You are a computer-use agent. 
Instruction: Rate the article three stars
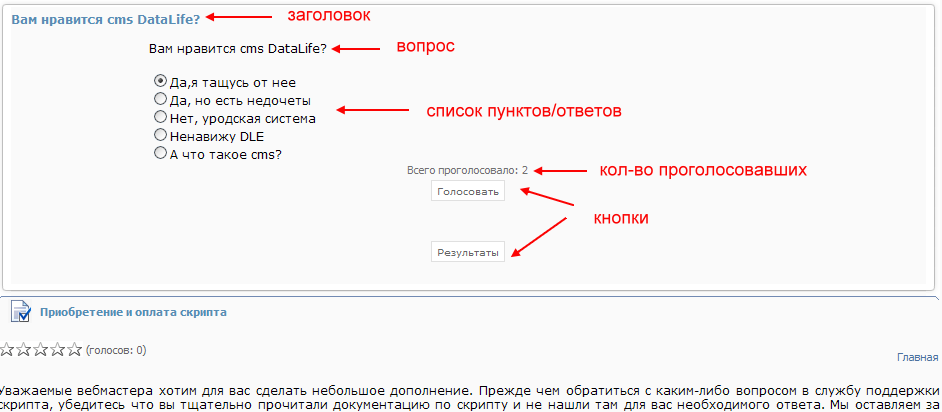coord(41,350)
